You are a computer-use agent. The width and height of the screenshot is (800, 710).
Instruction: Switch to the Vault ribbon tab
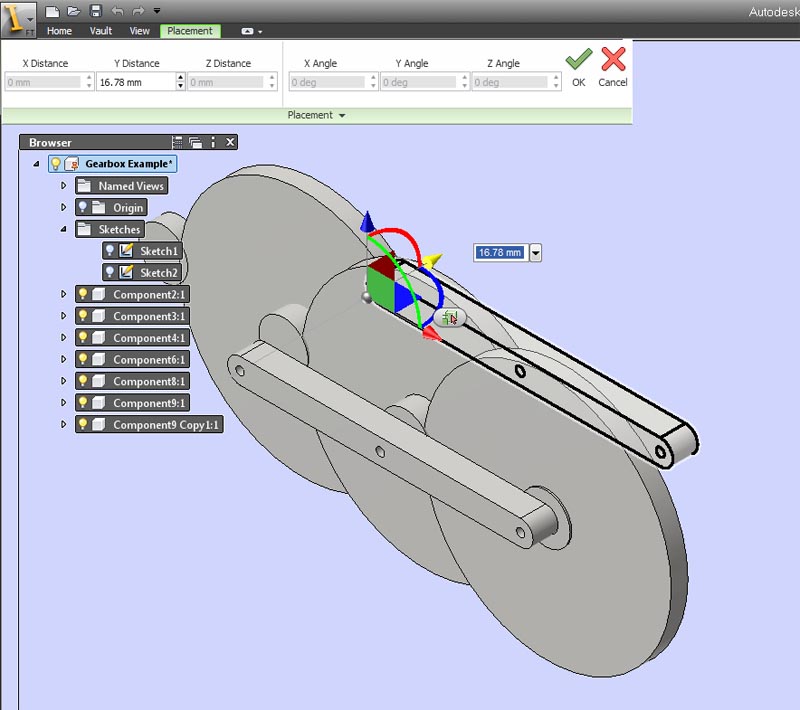101,31
